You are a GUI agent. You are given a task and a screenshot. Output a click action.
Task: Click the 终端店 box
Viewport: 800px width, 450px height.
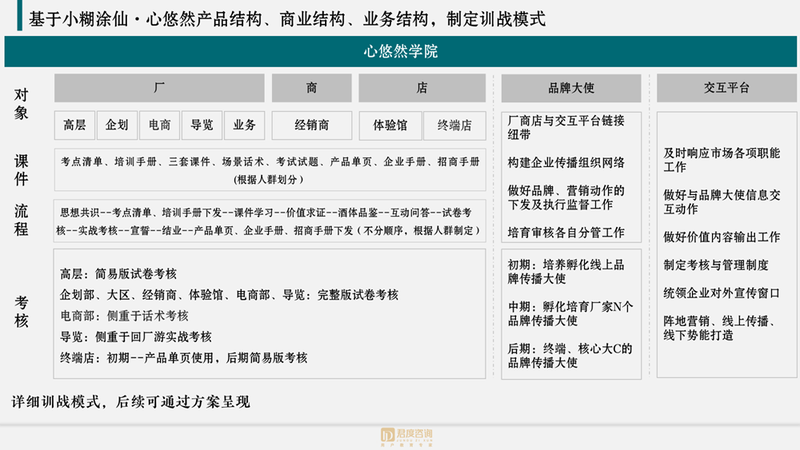click(x=455, y=125)
